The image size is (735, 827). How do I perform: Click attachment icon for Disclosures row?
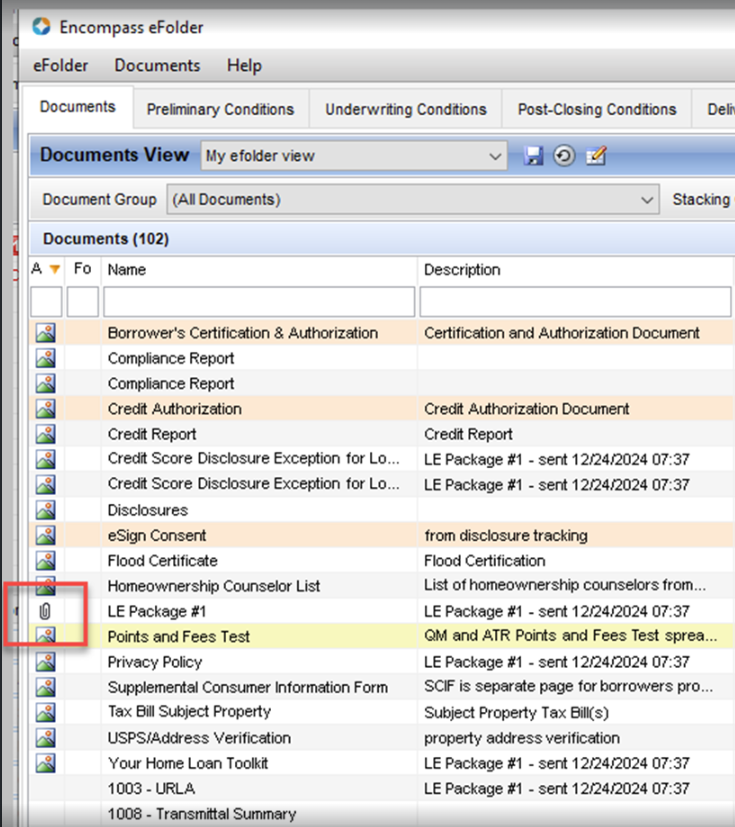pos(46,510)
